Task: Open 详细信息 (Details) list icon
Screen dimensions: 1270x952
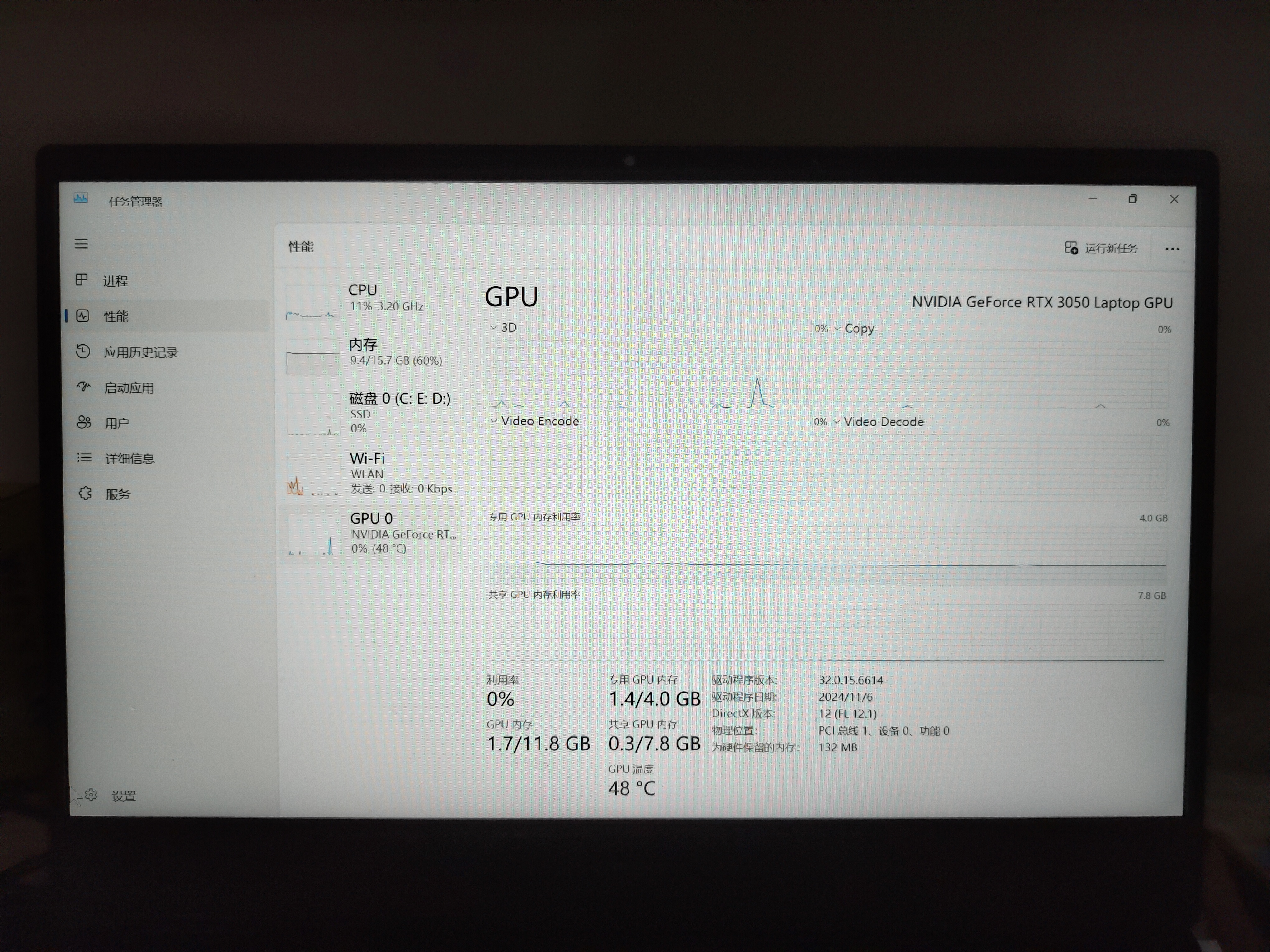Action: [x=84, y=457]
